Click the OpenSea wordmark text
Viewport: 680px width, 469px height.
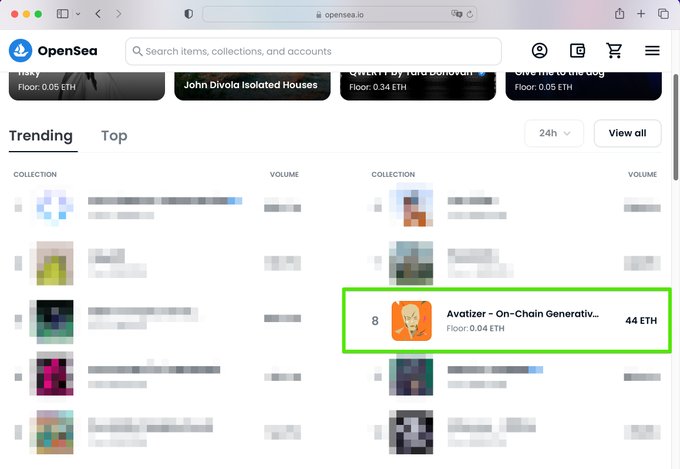(x=68, y=51)
